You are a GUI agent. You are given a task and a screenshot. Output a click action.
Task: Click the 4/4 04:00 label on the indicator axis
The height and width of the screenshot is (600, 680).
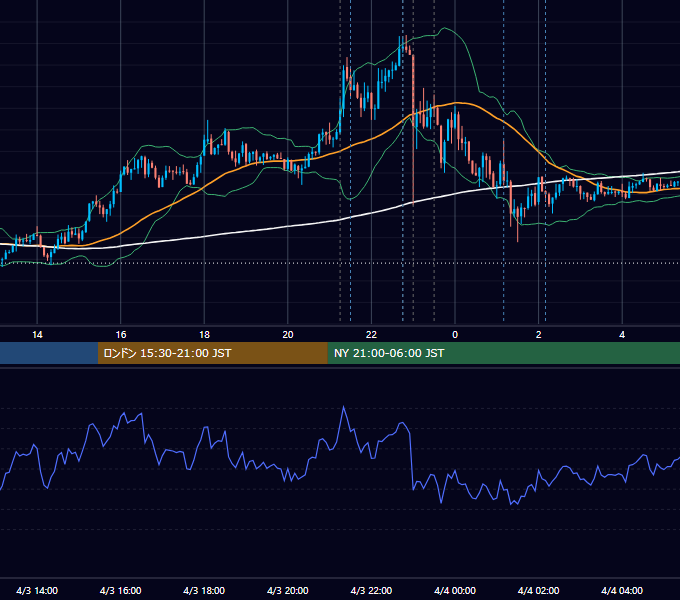622,590
